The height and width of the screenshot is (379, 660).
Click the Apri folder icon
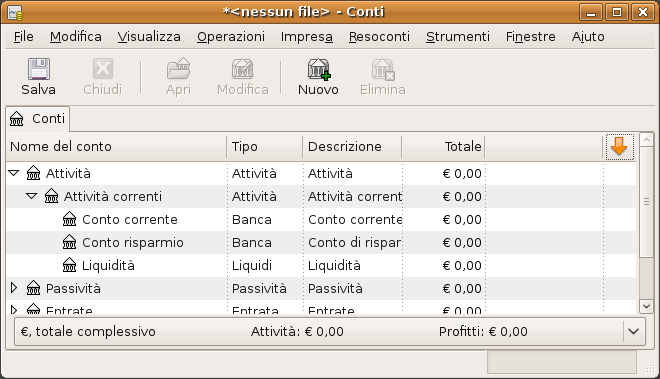(x=178, y=69)
